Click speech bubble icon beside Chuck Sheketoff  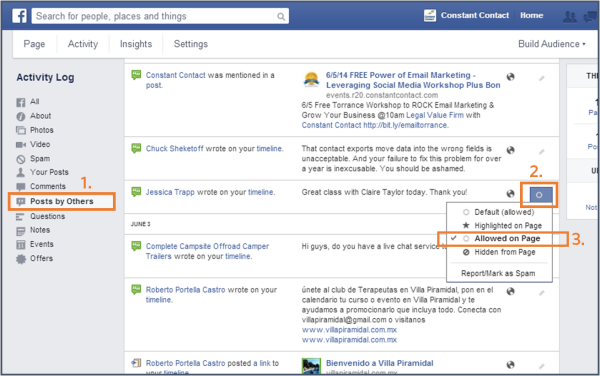[136, 148]
